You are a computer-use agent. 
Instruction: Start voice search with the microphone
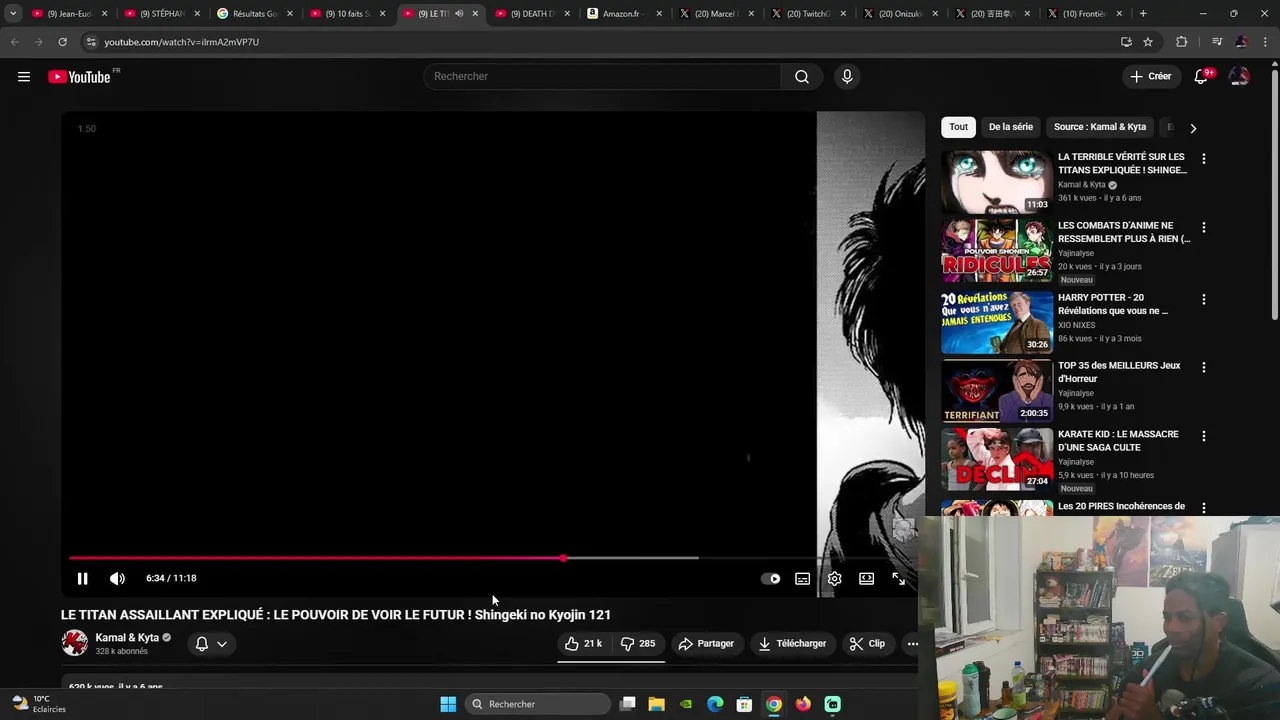[x=847, y=77]
